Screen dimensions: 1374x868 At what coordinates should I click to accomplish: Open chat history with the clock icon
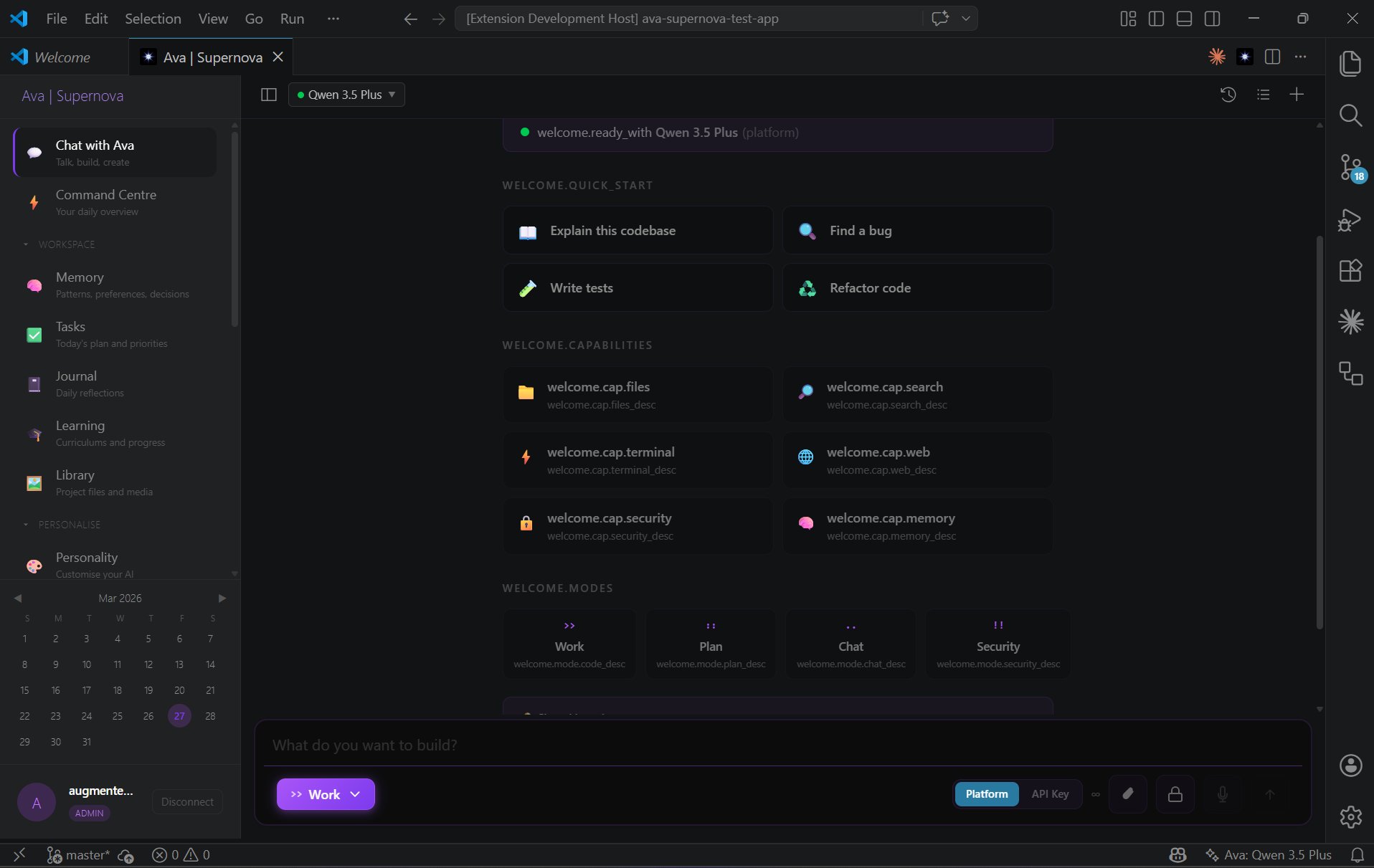click(x=1228, y=95)
